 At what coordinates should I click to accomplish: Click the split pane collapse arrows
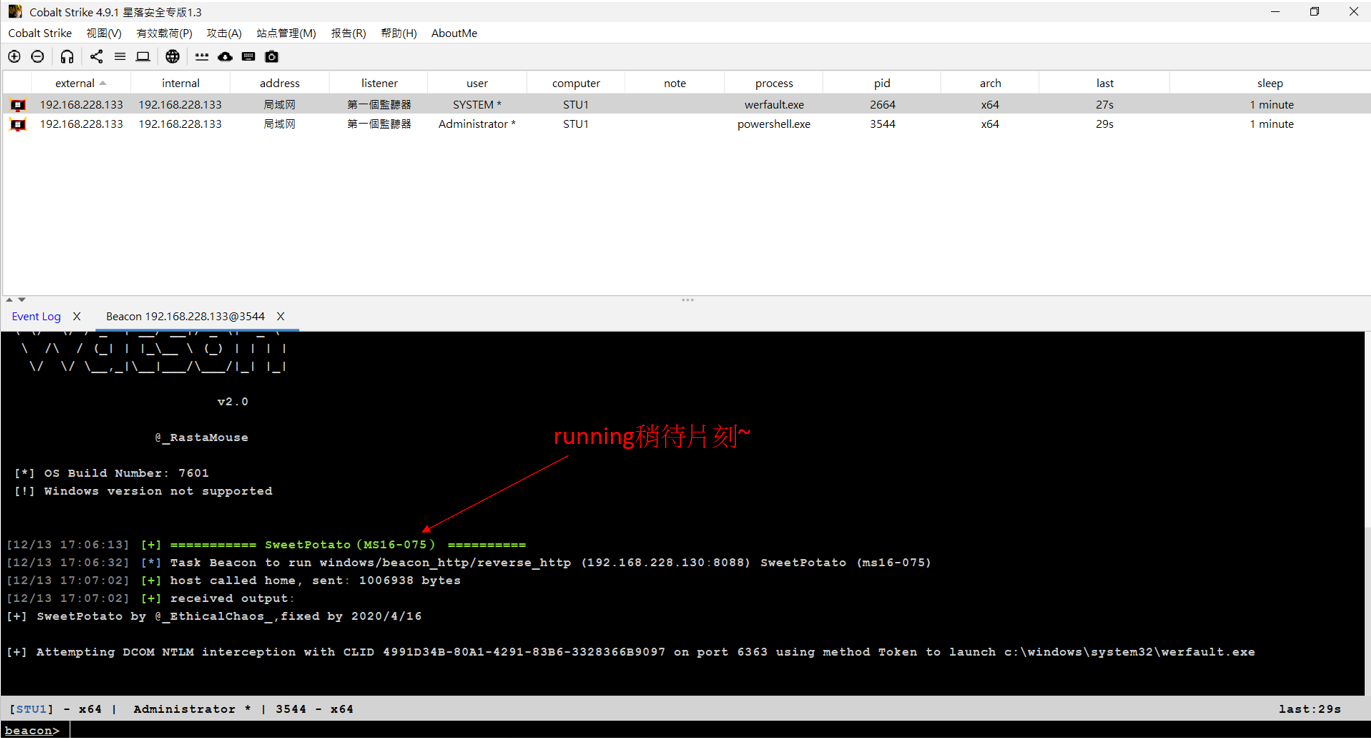click(15, 300)
